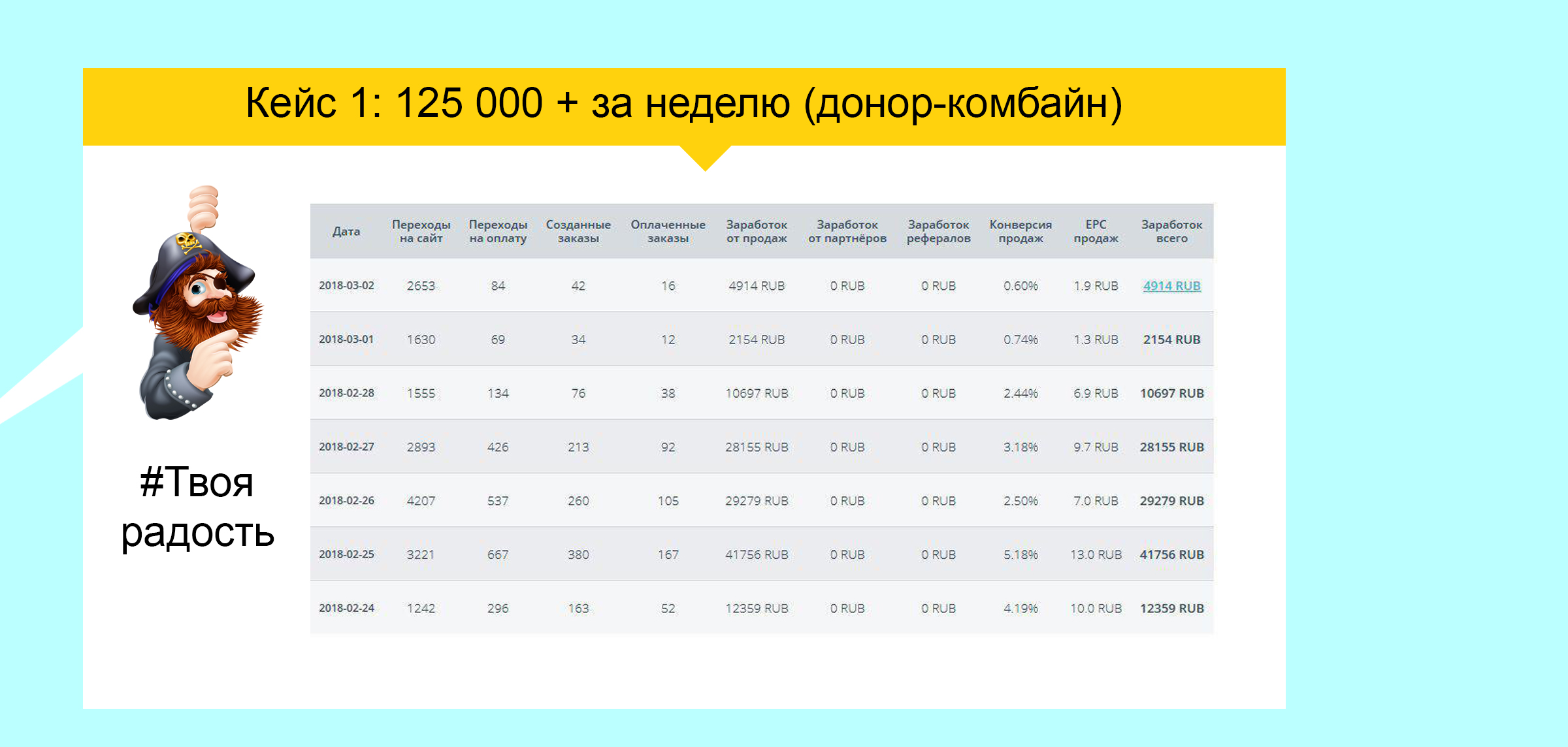Click the Созданные заказы column header

pyautogui.click(x=578, y=231)
